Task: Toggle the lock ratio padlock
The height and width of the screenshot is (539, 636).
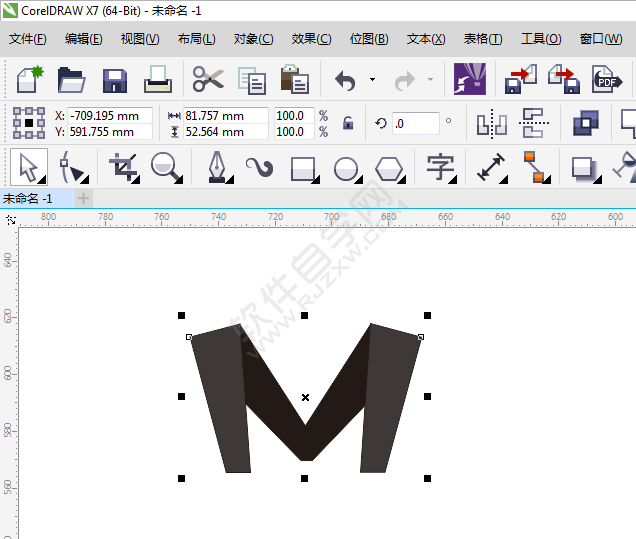Action: tap(348, 123)
